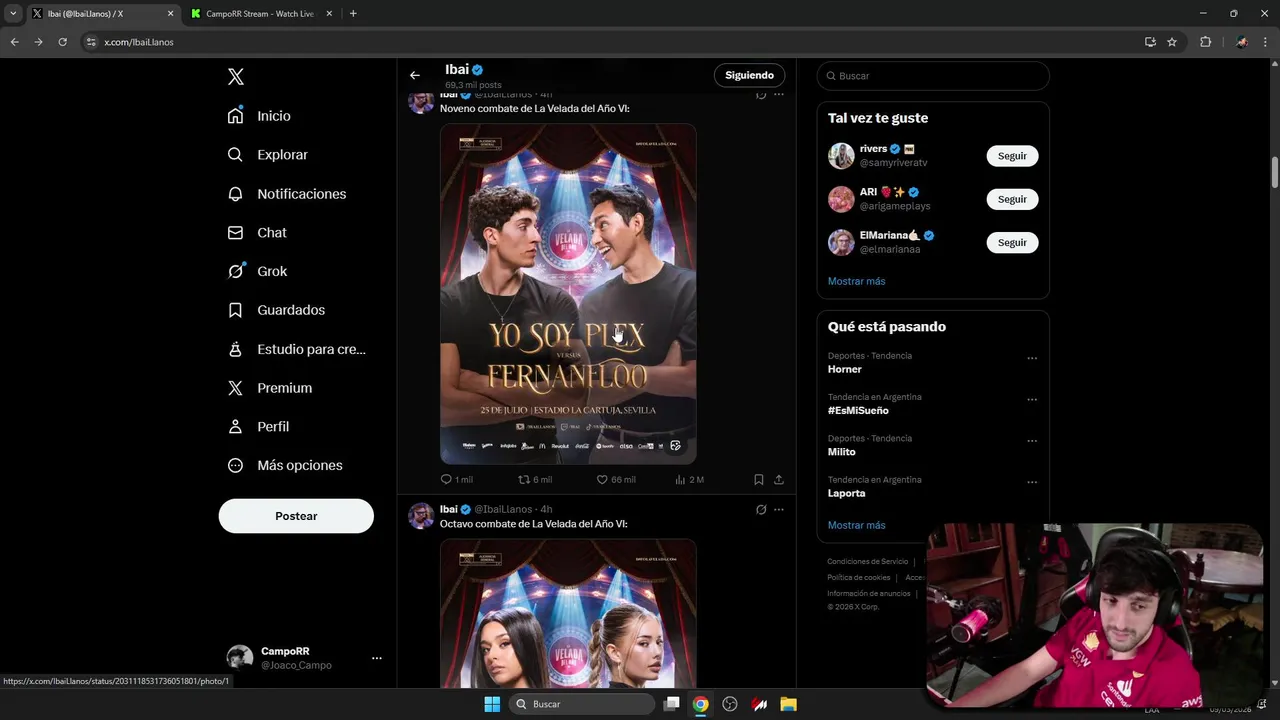Focus the Buscar search field on X
This screenshot has width=1280, height=720.
coord(933,76)
